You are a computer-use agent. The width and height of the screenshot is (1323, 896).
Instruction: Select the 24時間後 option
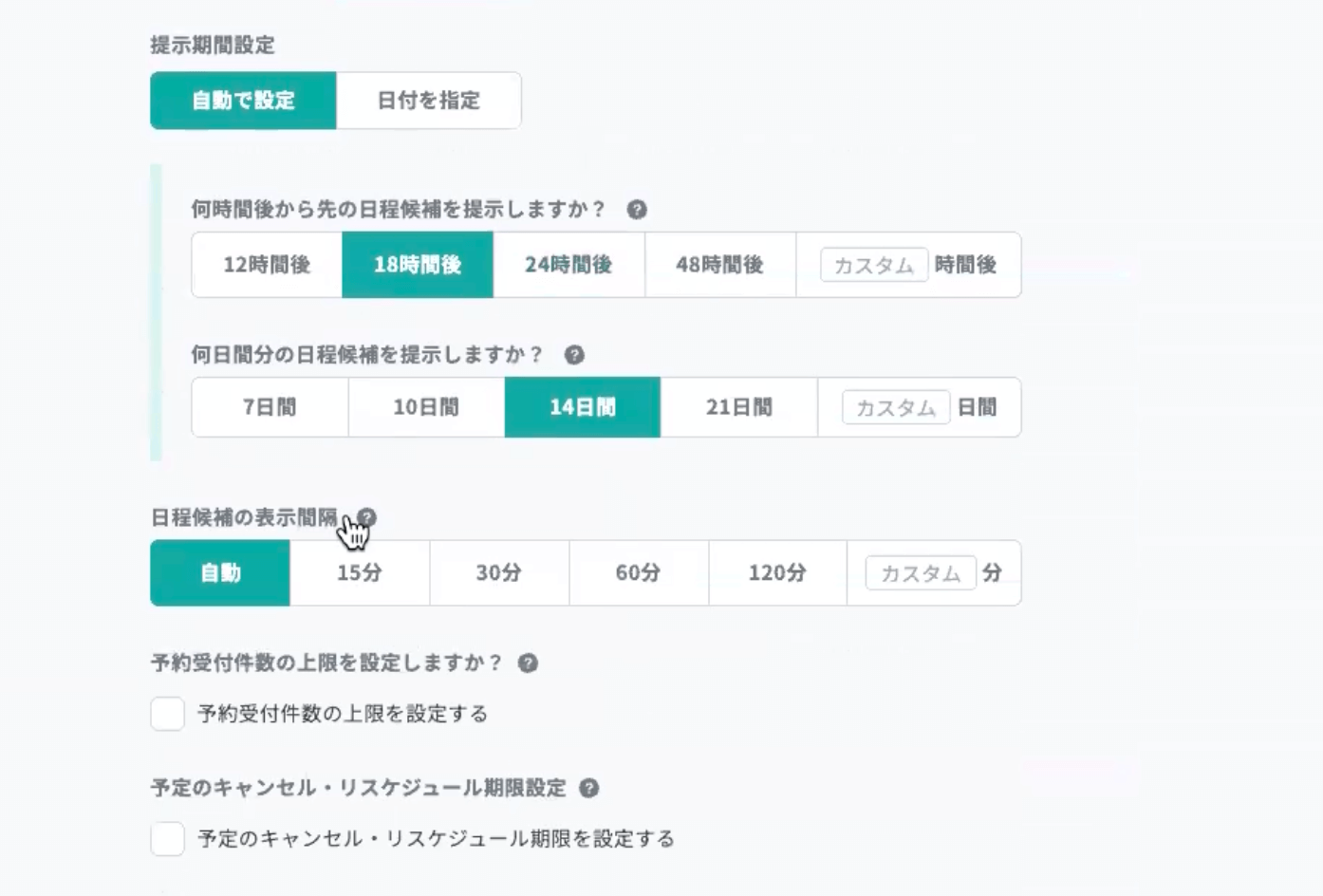tap(568, 265)
